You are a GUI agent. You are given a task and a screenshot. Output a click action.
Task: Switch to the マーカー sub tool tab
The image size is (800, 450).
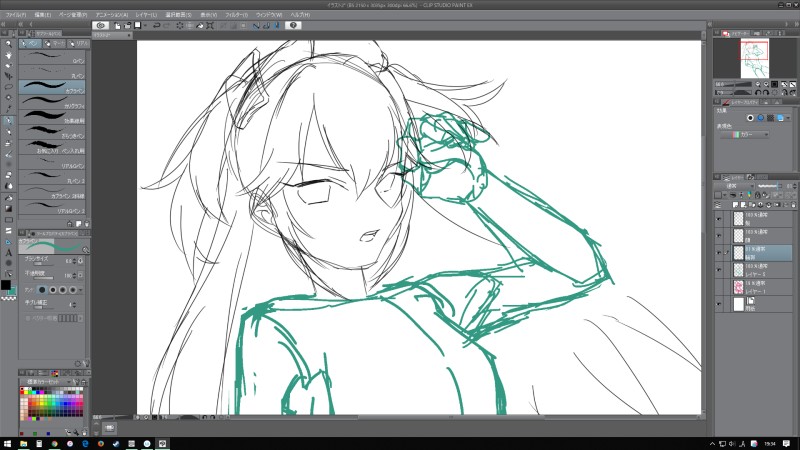point(54,44)
